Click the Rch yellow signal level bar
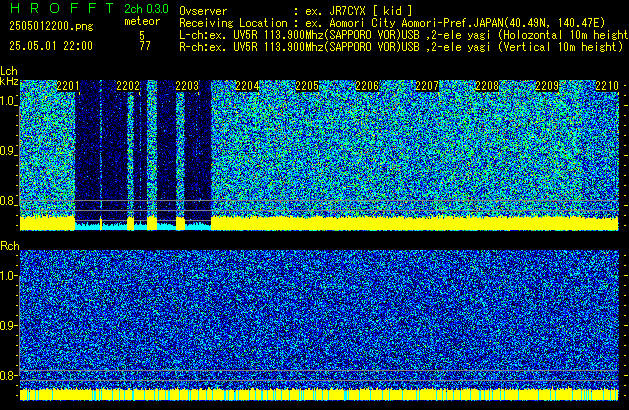629x410 pixels. [x=319, y=394]
